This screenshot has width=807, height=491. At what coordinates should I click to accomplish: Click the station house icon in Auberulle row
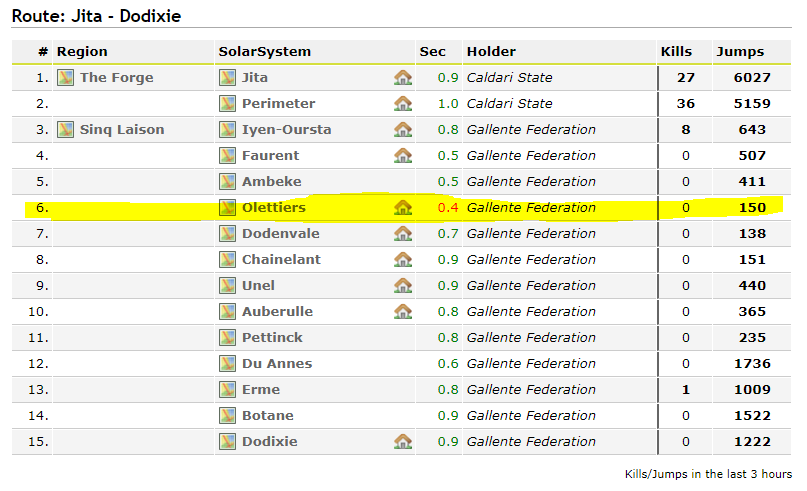[x=403, y=311]
